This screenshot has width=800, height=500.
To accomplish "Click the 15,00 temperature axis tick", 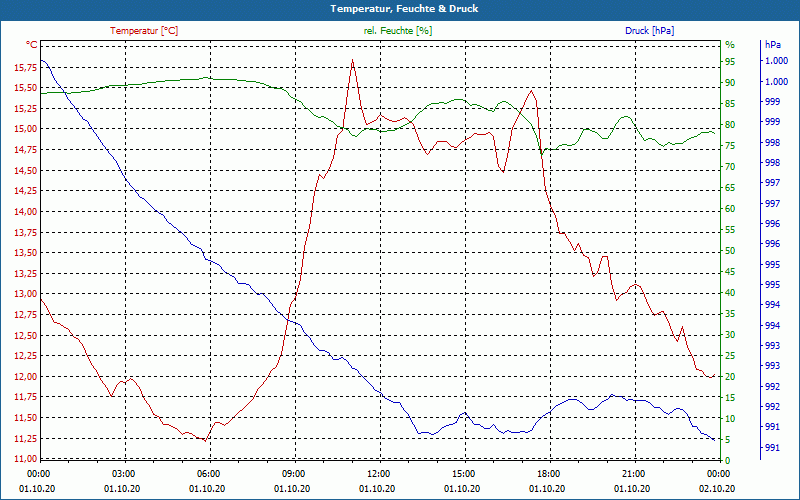I will [26, 129].
